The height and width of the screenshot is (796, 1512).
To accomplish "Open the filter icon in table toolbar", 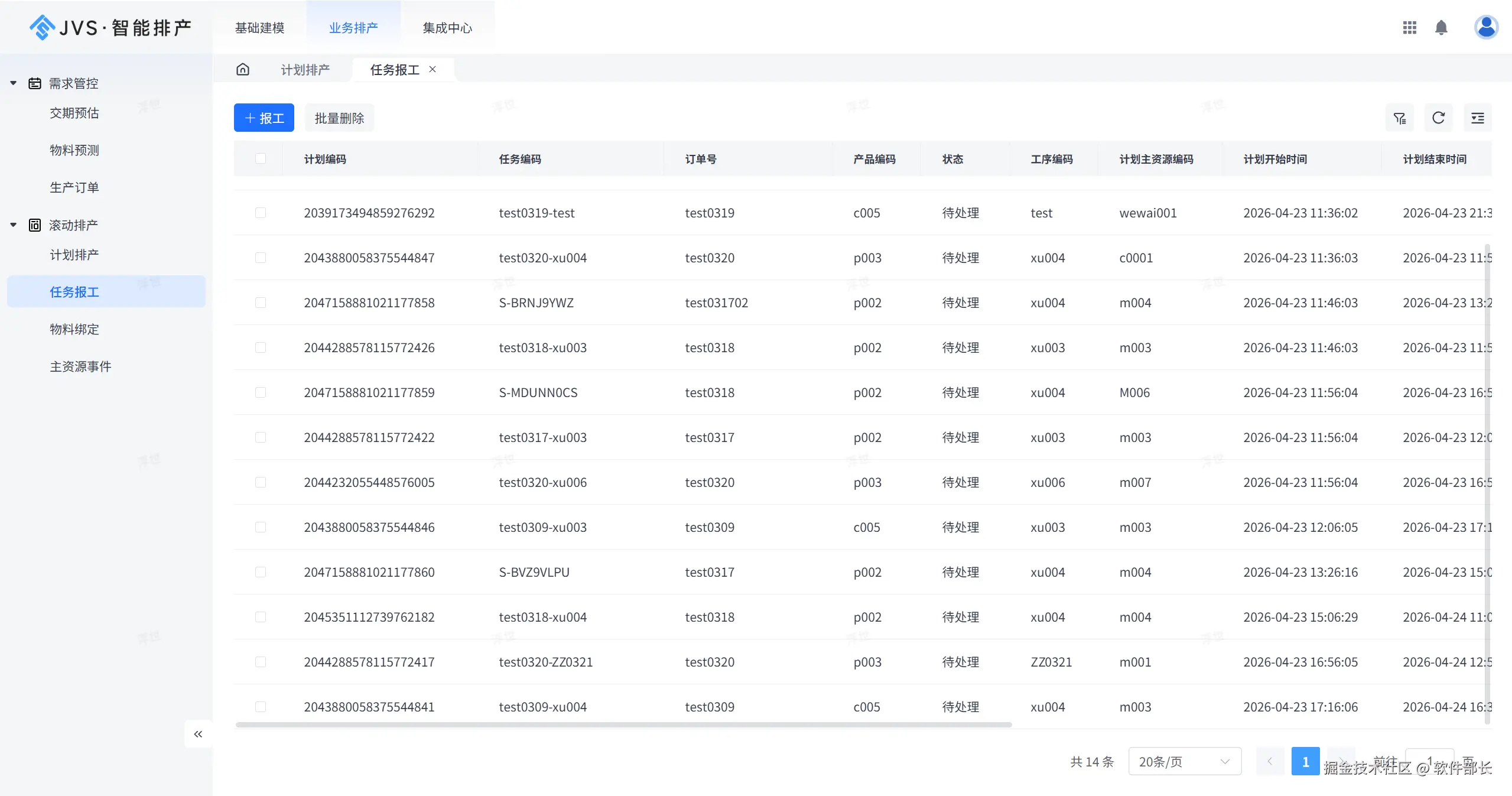I will point(1399,118).
